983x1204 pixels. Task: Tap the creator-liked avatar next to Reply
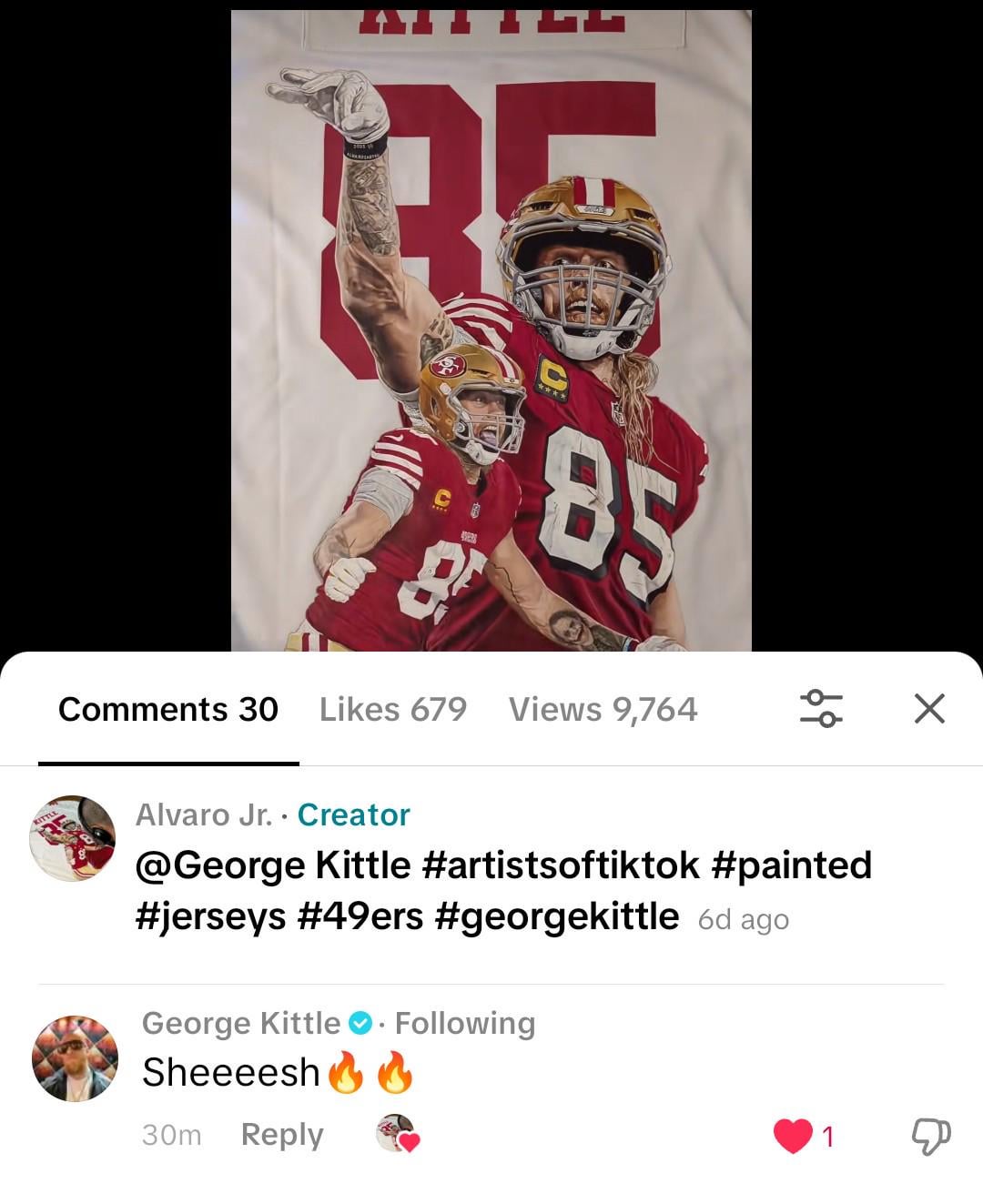click(x=397, y=1134)
